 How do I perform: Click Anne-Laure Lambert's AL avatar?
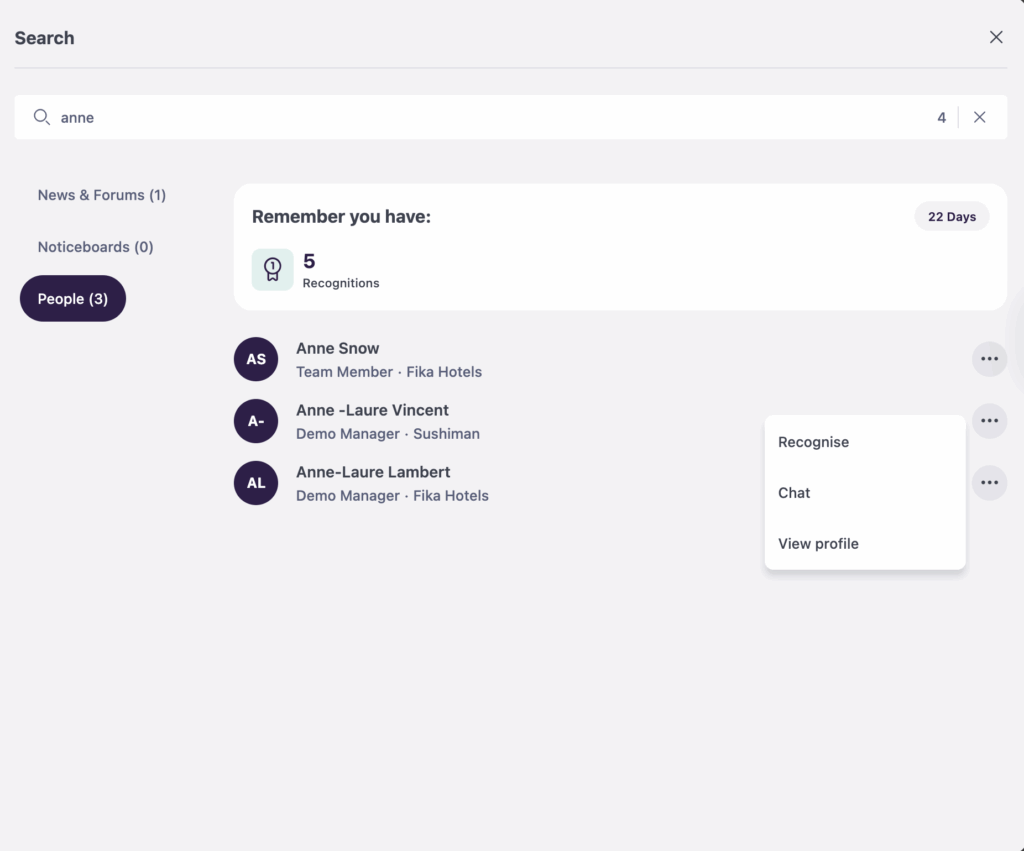point(256,483)
